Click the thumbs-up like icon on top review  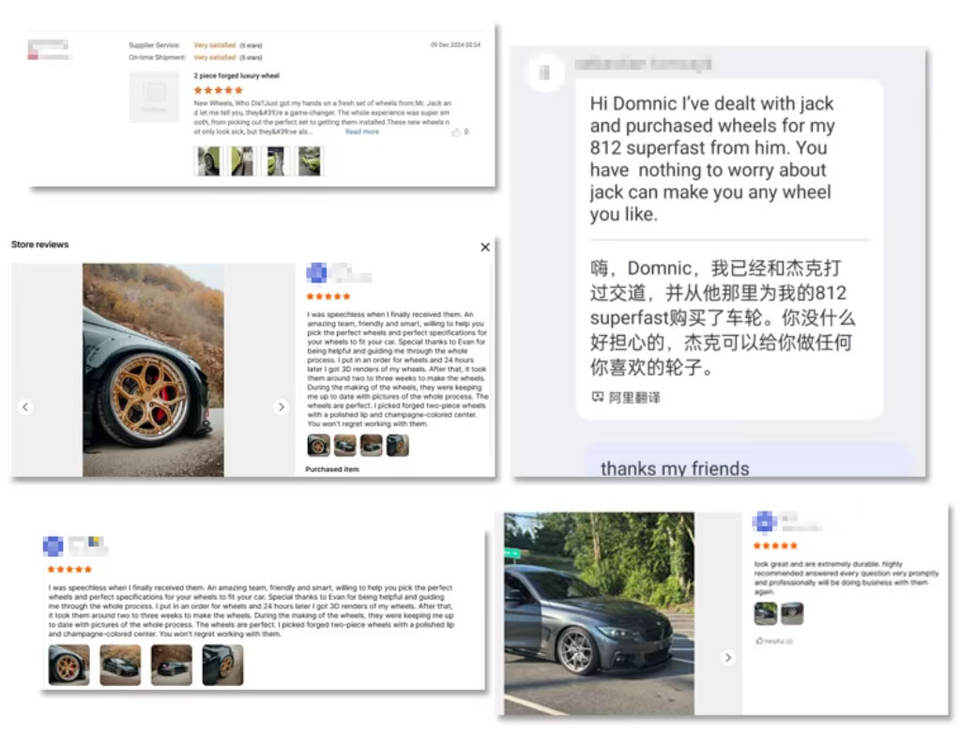456,132
